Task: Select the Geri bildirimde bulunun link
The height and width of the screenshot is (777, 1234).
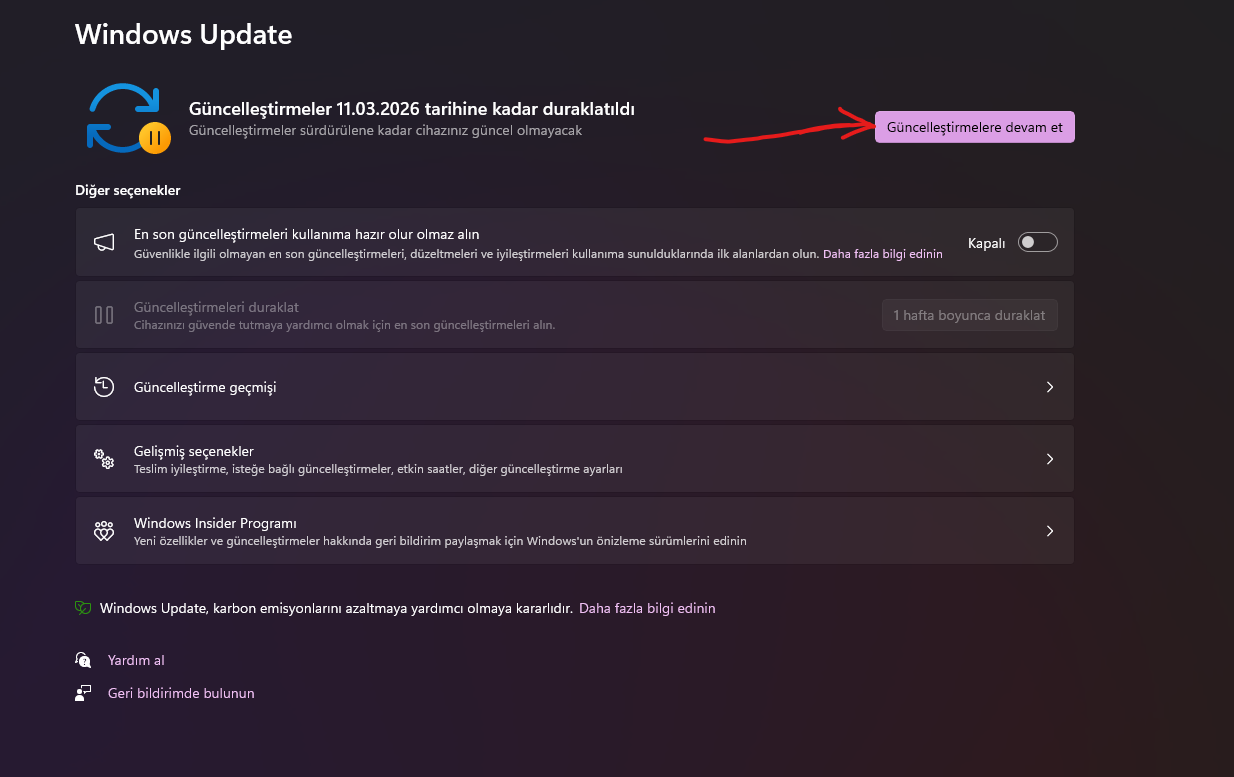Action: pos(181,693)
